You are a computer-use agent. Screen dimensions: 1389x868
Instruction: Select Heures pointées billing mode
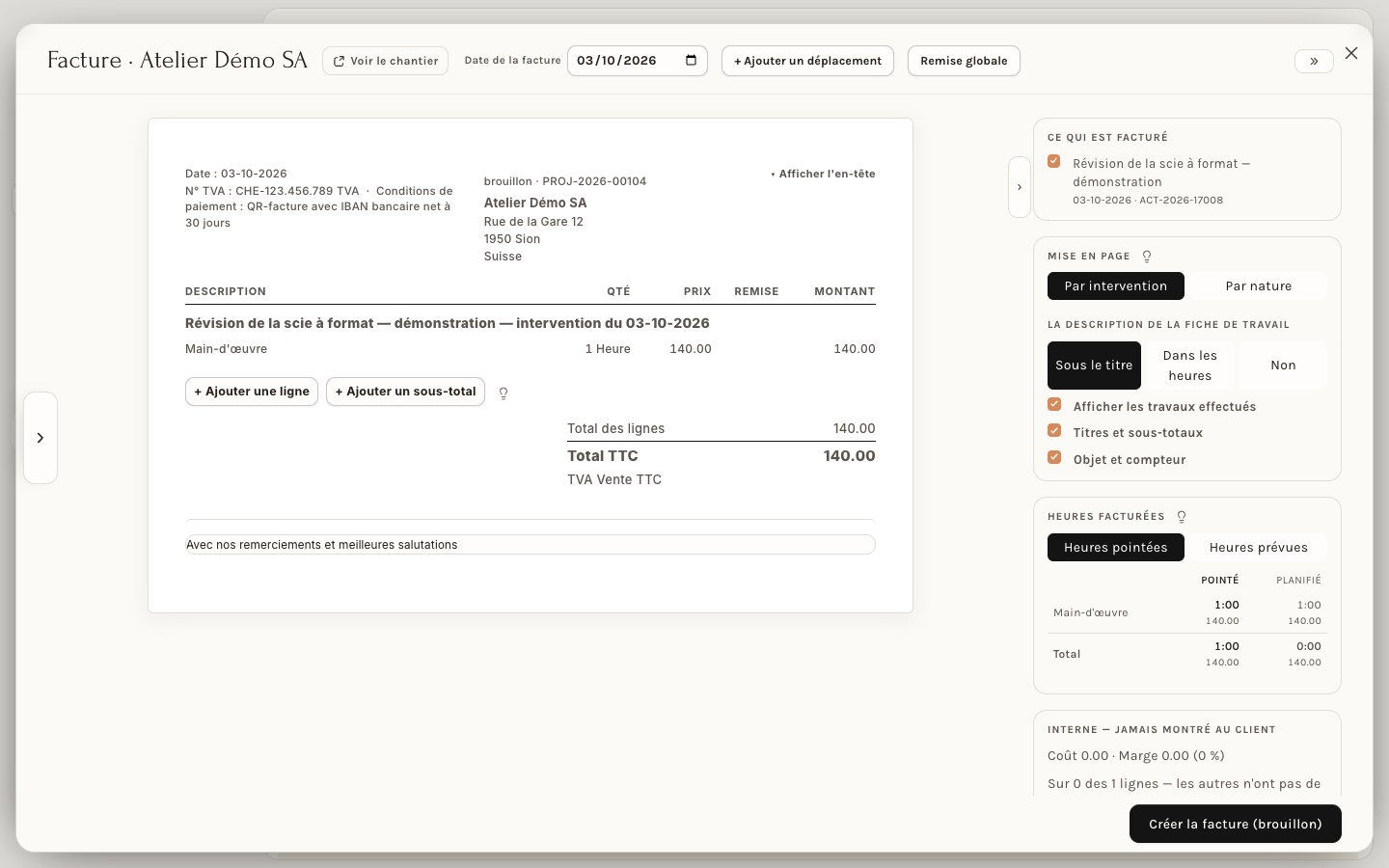tap(1116, 548)
